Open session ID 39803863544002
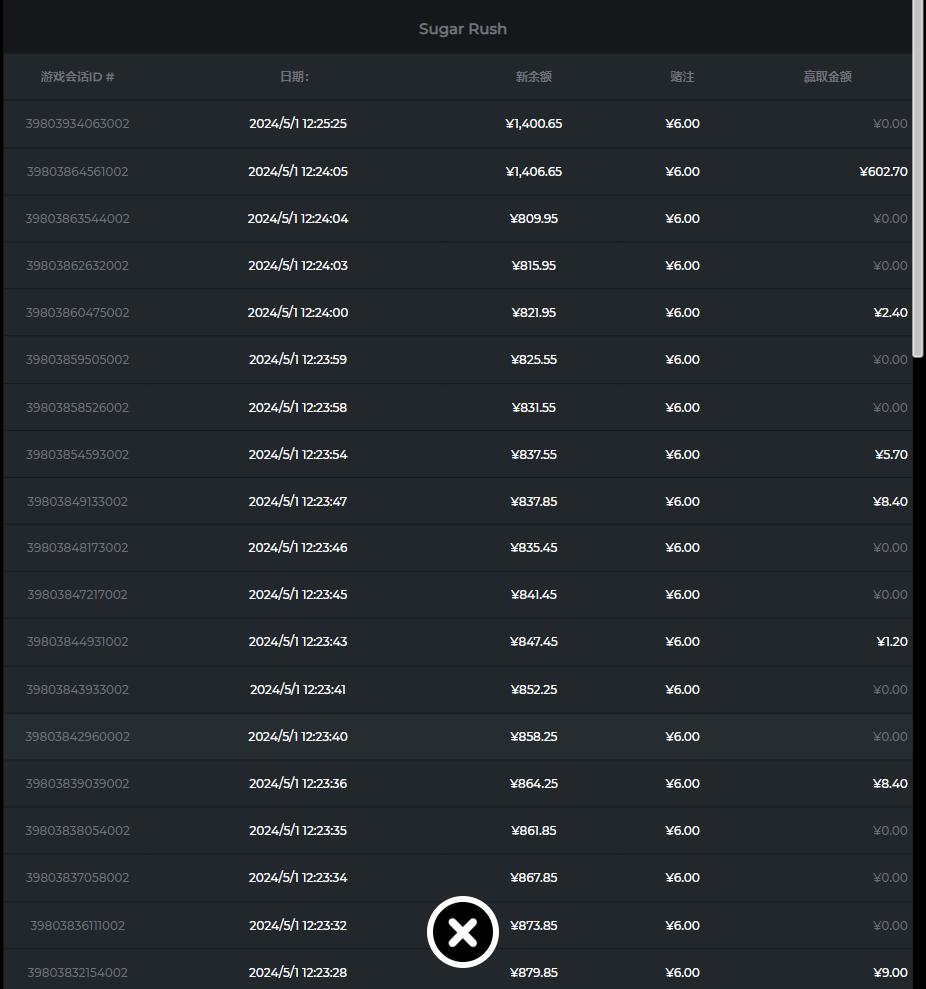Image resolution: width=926 pixels, height=989 pixels. (78, 218)
